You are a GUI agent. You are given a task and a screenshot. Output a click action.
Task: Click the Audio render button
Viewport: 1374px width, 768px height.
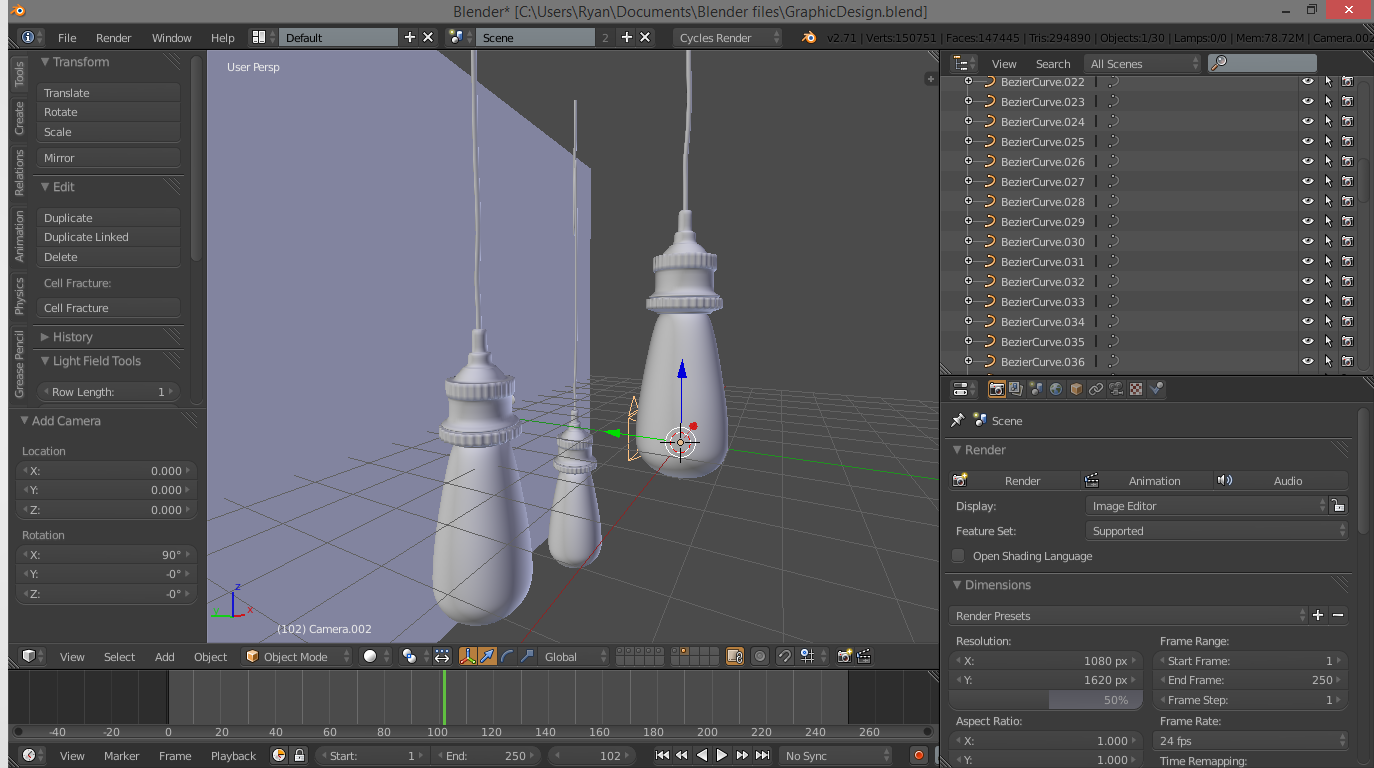(1281, 480)
